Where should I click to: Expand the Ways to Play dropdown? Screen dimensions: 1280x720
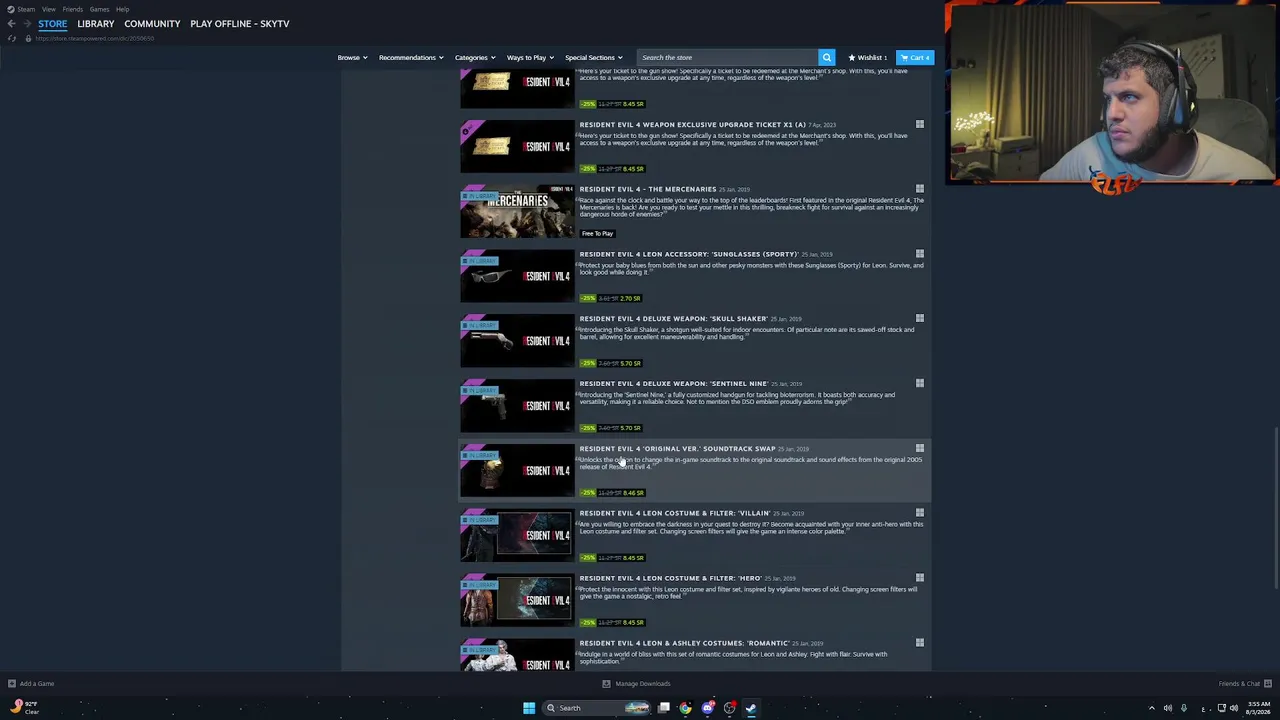coord(530,57)
